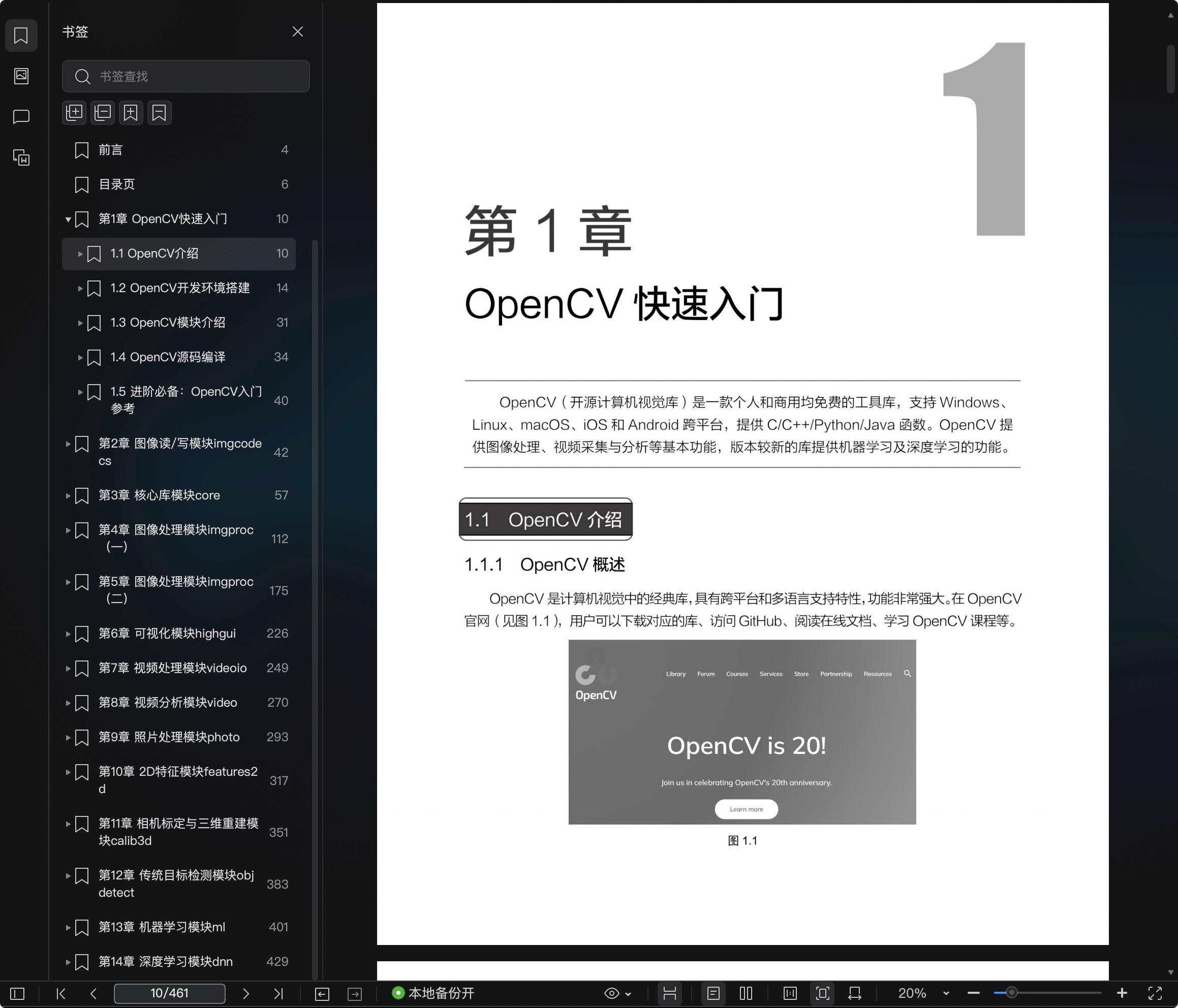Click the 书签查找 search field
This screenshot has height=1008, width=1178.
tap(186, 76)
